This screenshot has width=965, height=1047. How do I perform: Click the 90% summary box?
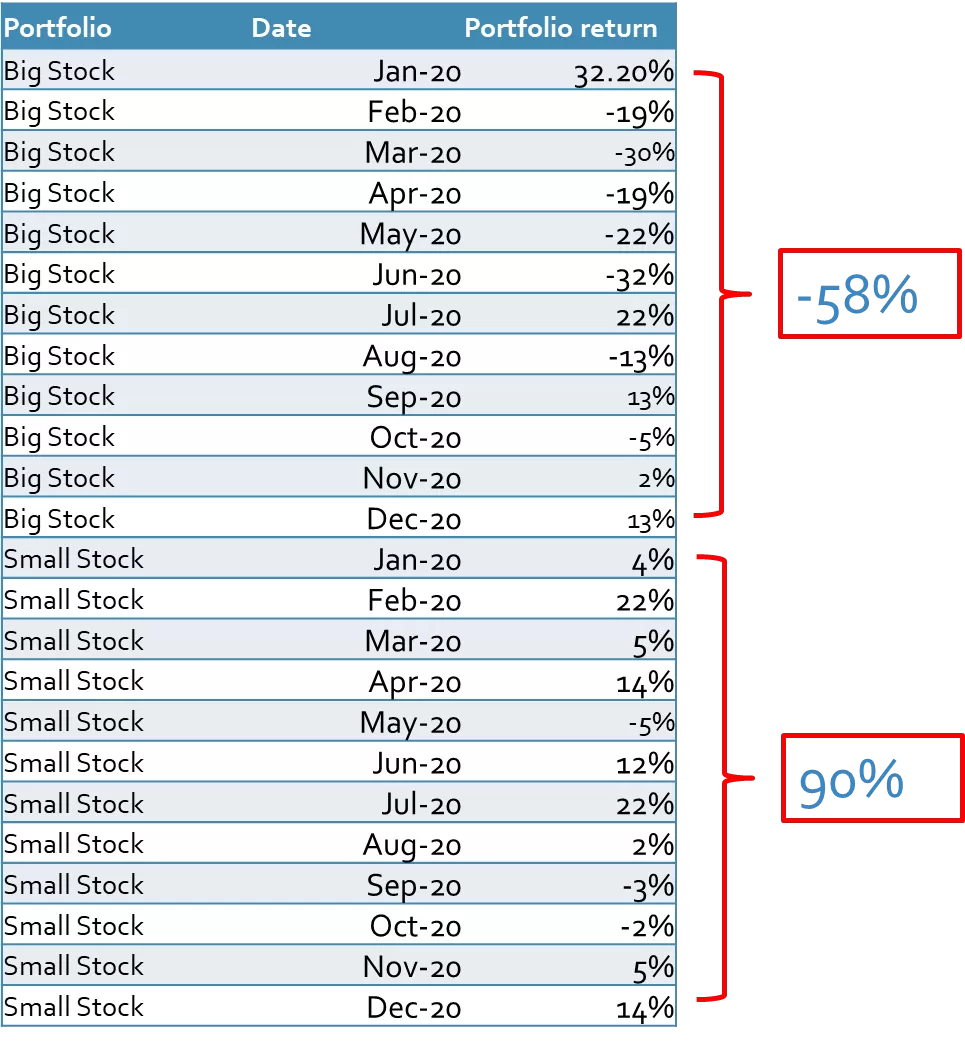pos(873,778)
